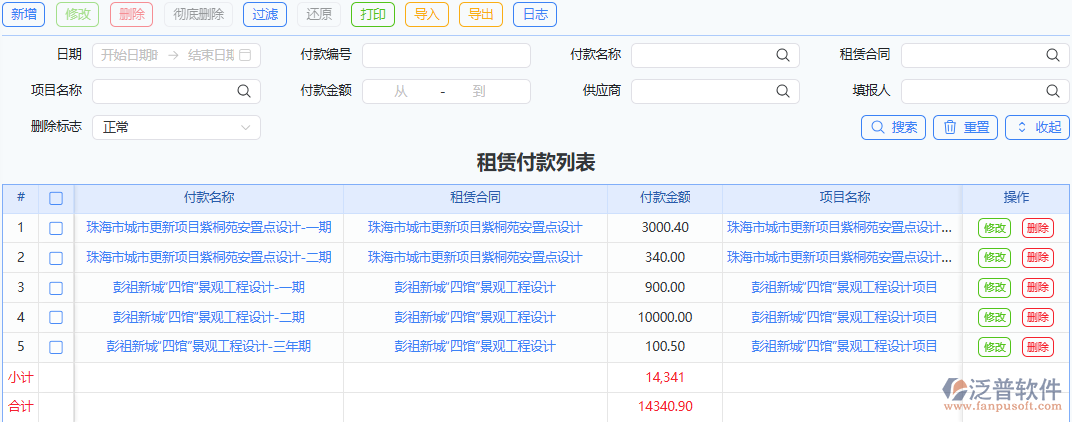Collapse the filter panel with 收起
The image size is (1072, 422).
[1037, 127]
